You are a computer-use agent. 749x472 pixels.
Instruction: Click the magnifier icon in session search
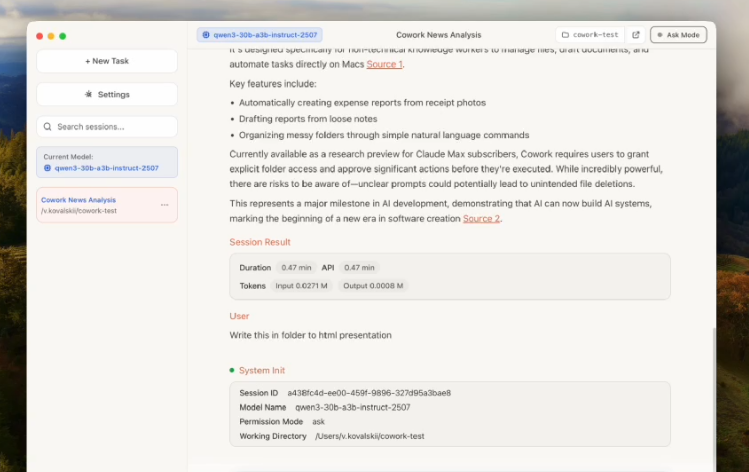pyautogui.click(x=47, y=127)
